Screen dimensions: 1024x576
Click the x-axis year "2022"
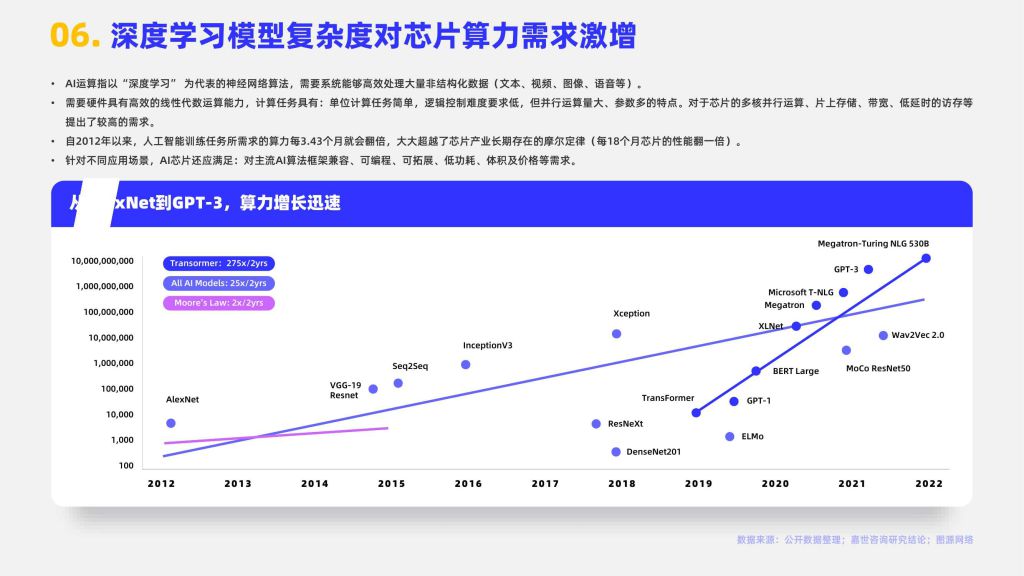(x=929, y=484)
